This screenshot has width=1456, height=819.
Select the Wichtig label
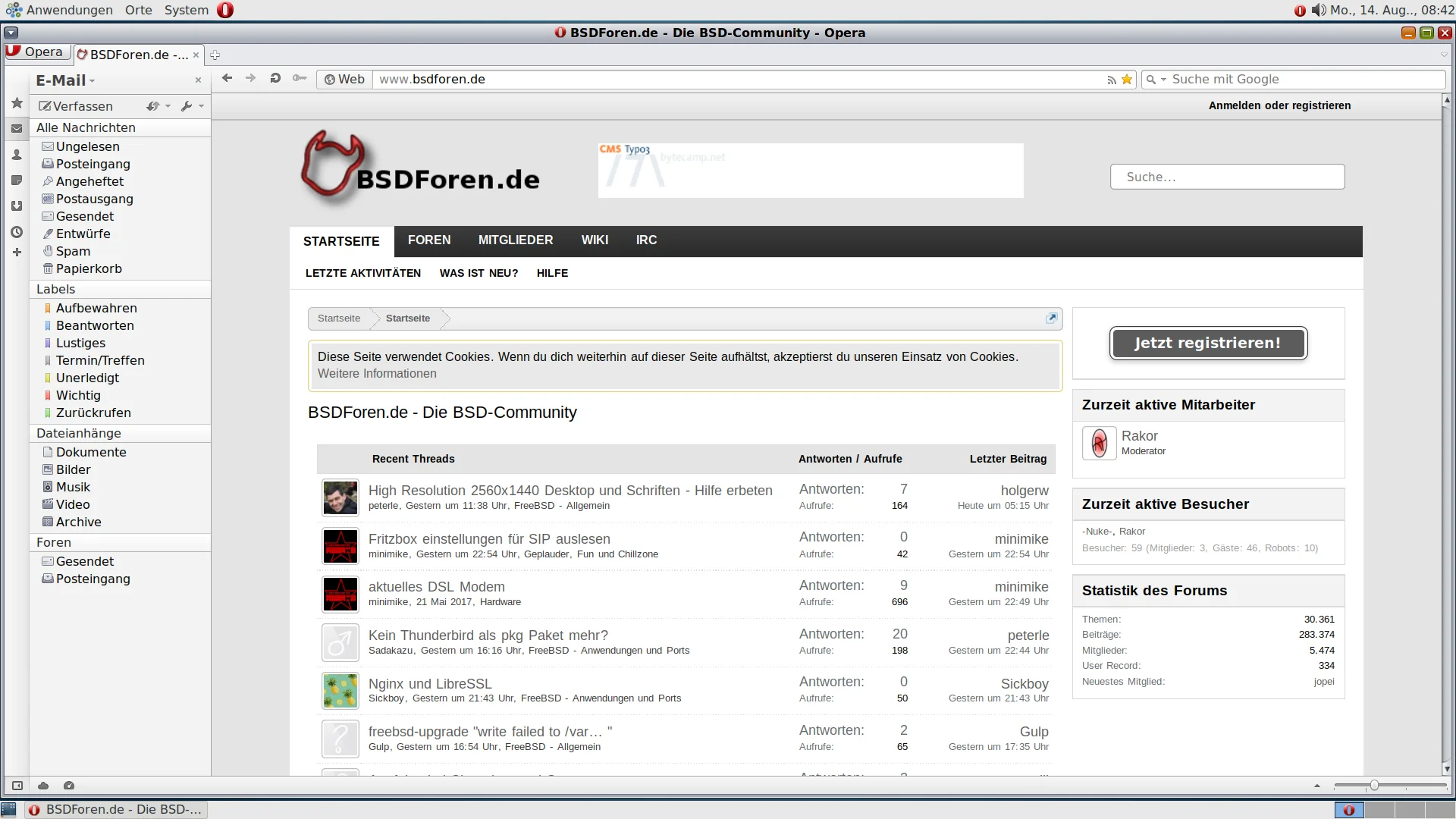pyautogui.click(x=78, y=395)
